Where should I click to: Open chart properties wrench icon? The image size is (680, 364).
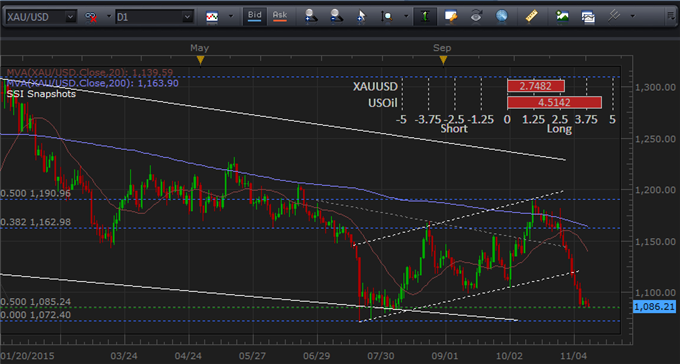point(451,16)
